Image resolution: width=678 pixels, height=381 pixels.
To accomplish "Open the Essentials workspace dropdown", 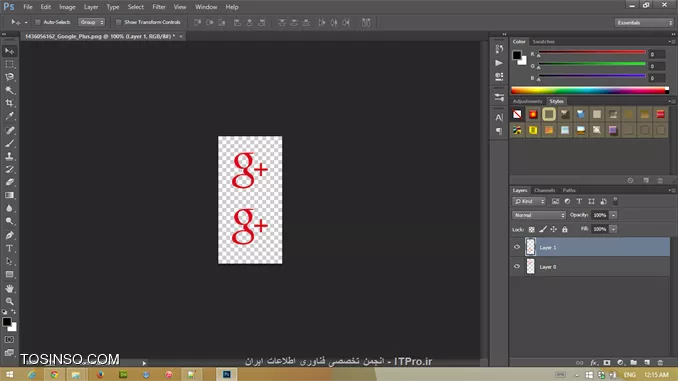I will [x=644, y=22].
